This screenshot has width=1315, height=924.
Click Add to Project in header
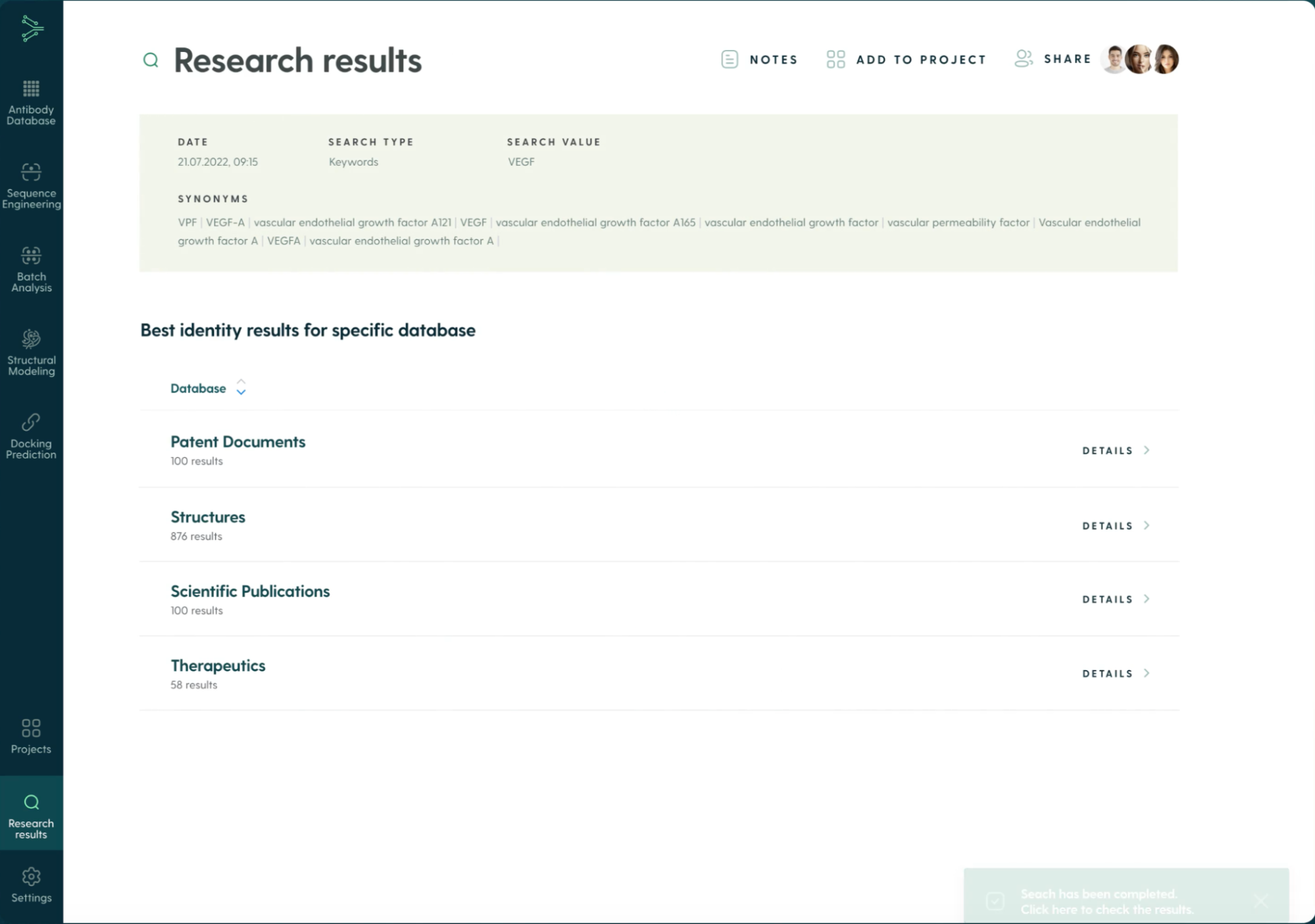point(906,59)
